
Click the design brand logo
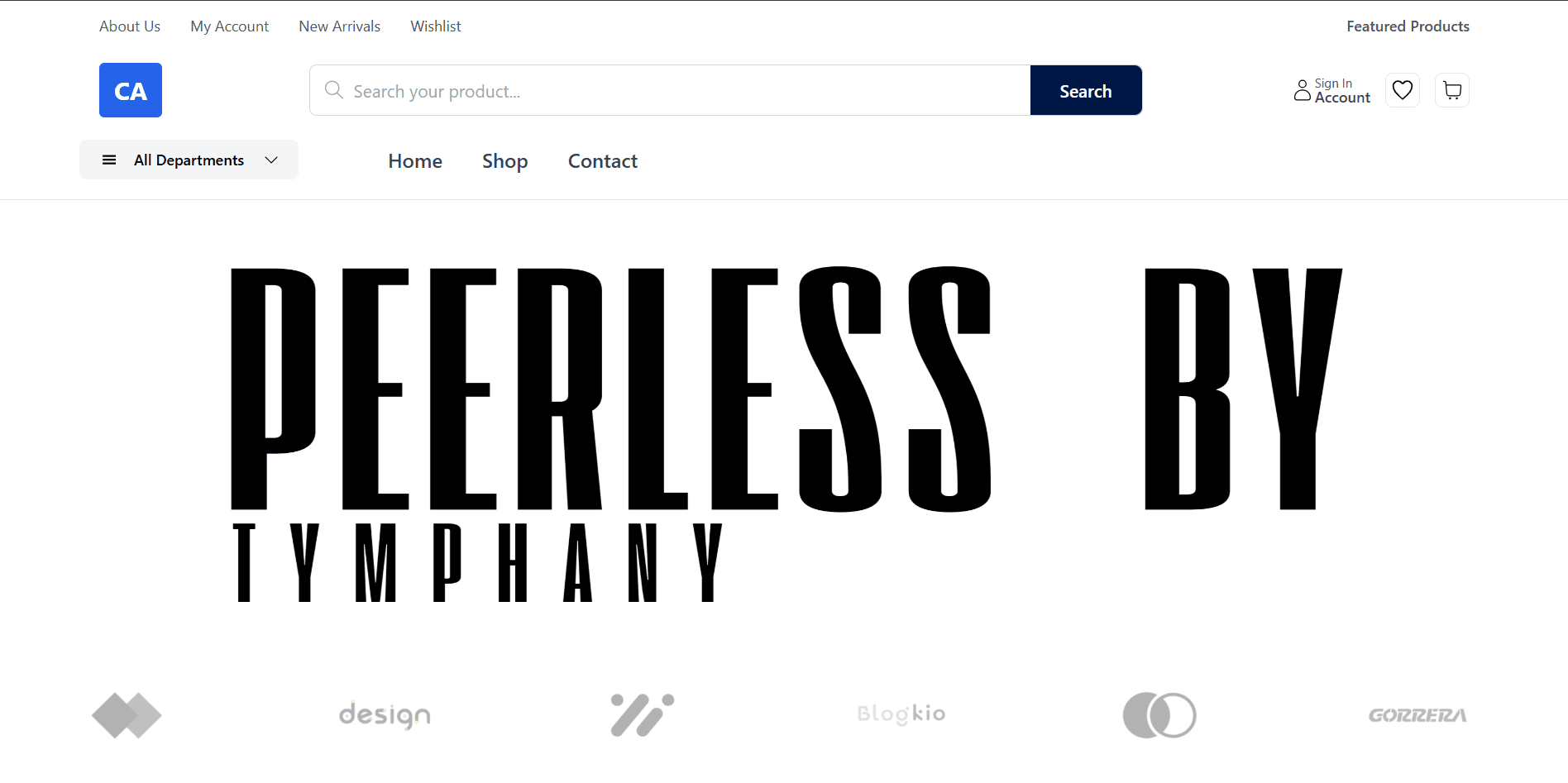tap(385, 715)
